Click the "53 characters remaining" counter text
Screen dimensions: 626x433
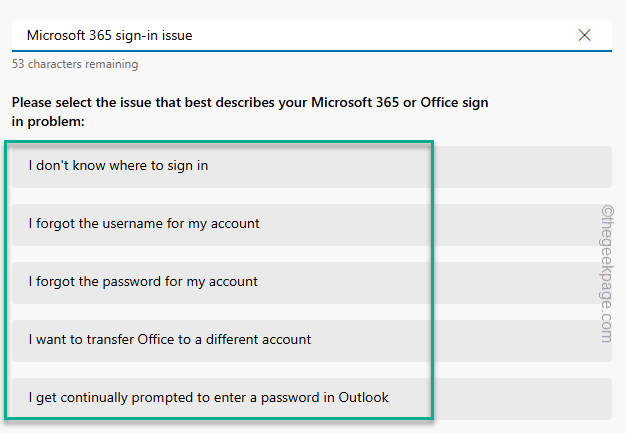pyautogui.click(x=75, y=64)
